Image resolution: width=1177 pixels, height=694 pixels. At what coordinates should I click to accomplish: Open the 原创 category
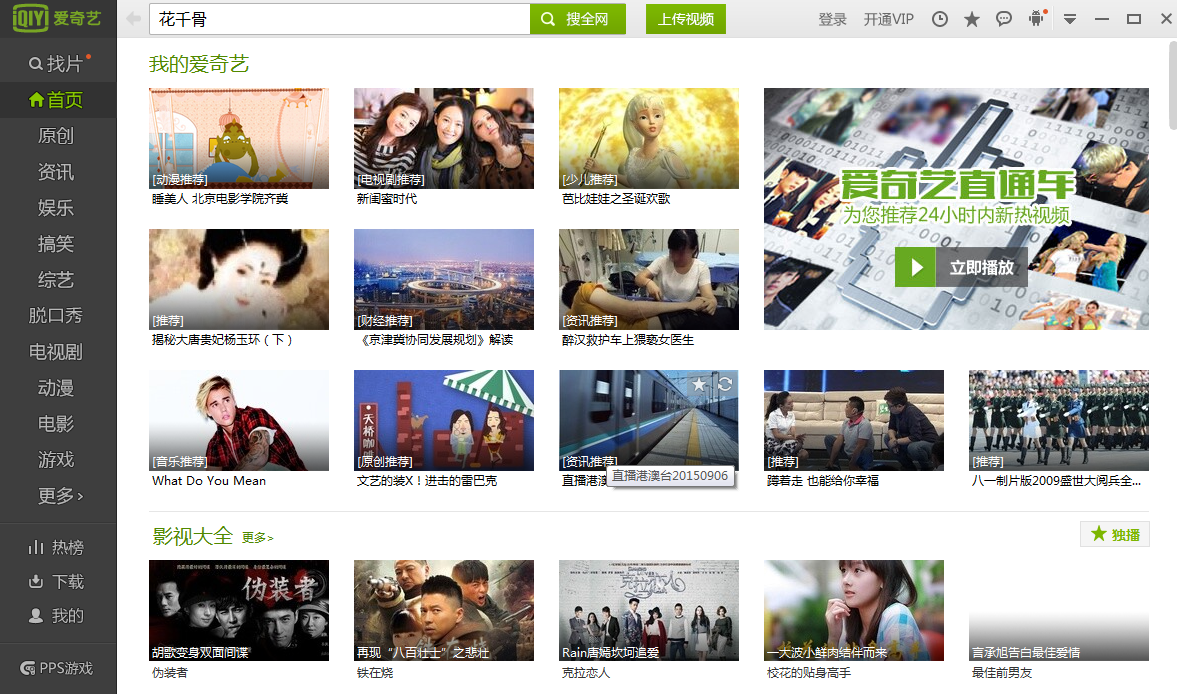[57, 136]
